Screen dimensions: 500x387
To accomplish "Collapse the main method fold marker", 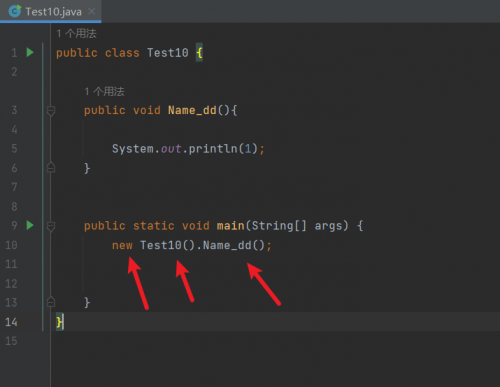I will pos(51,226).
